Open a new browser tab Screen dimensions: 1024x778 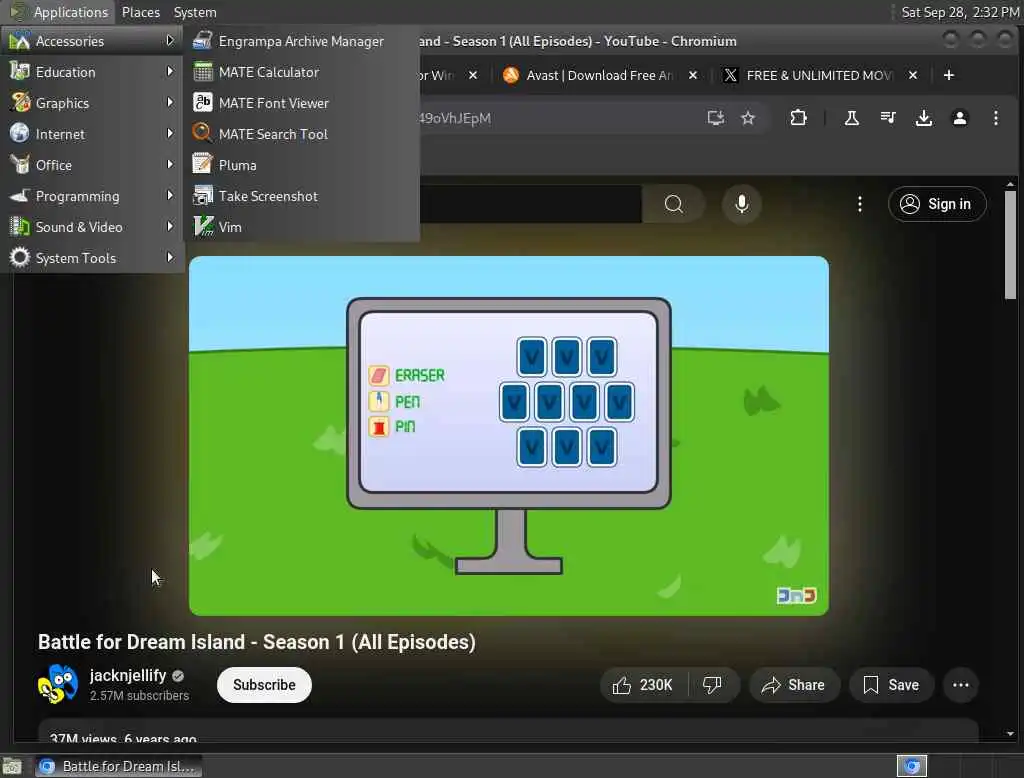tap(949, 75)
